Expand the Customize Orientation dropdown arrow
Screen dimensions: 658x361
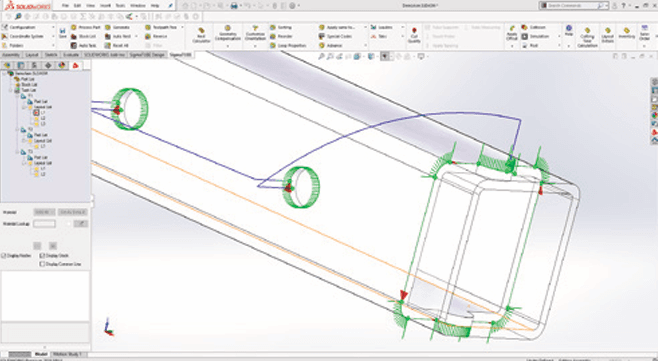pos(255,45)
